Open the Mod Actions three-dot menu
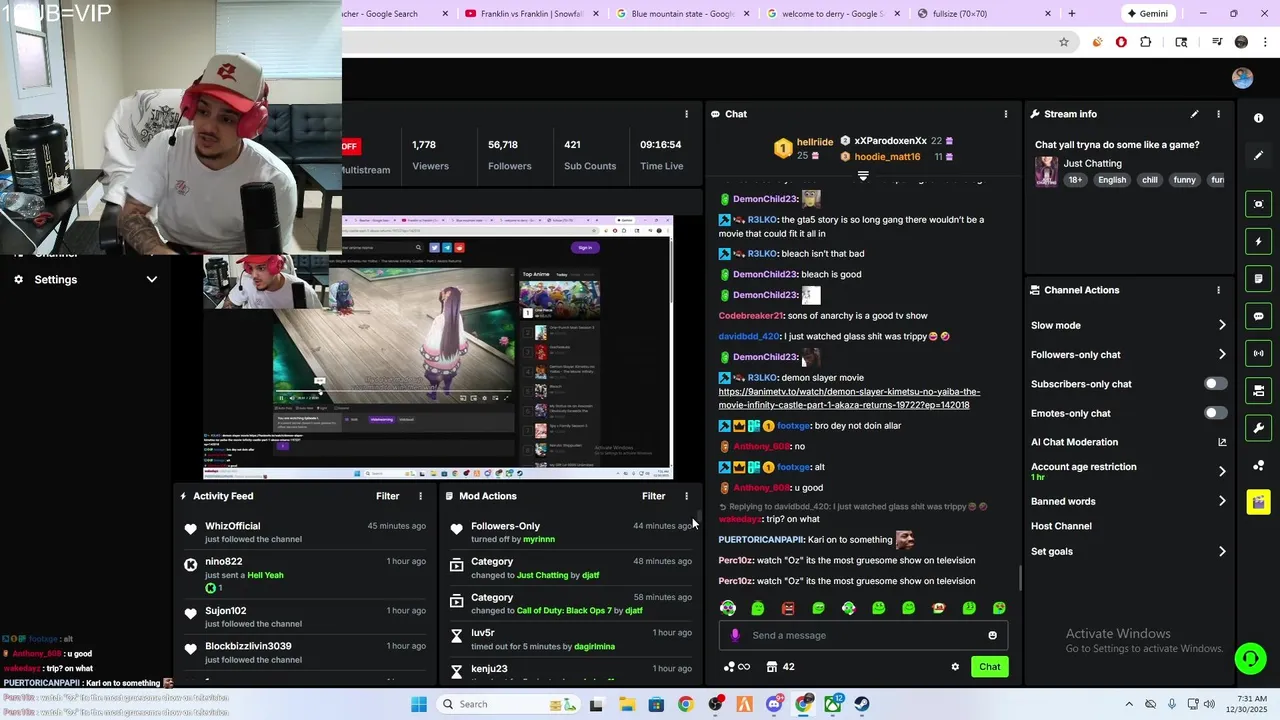 (x=686, y=496)
